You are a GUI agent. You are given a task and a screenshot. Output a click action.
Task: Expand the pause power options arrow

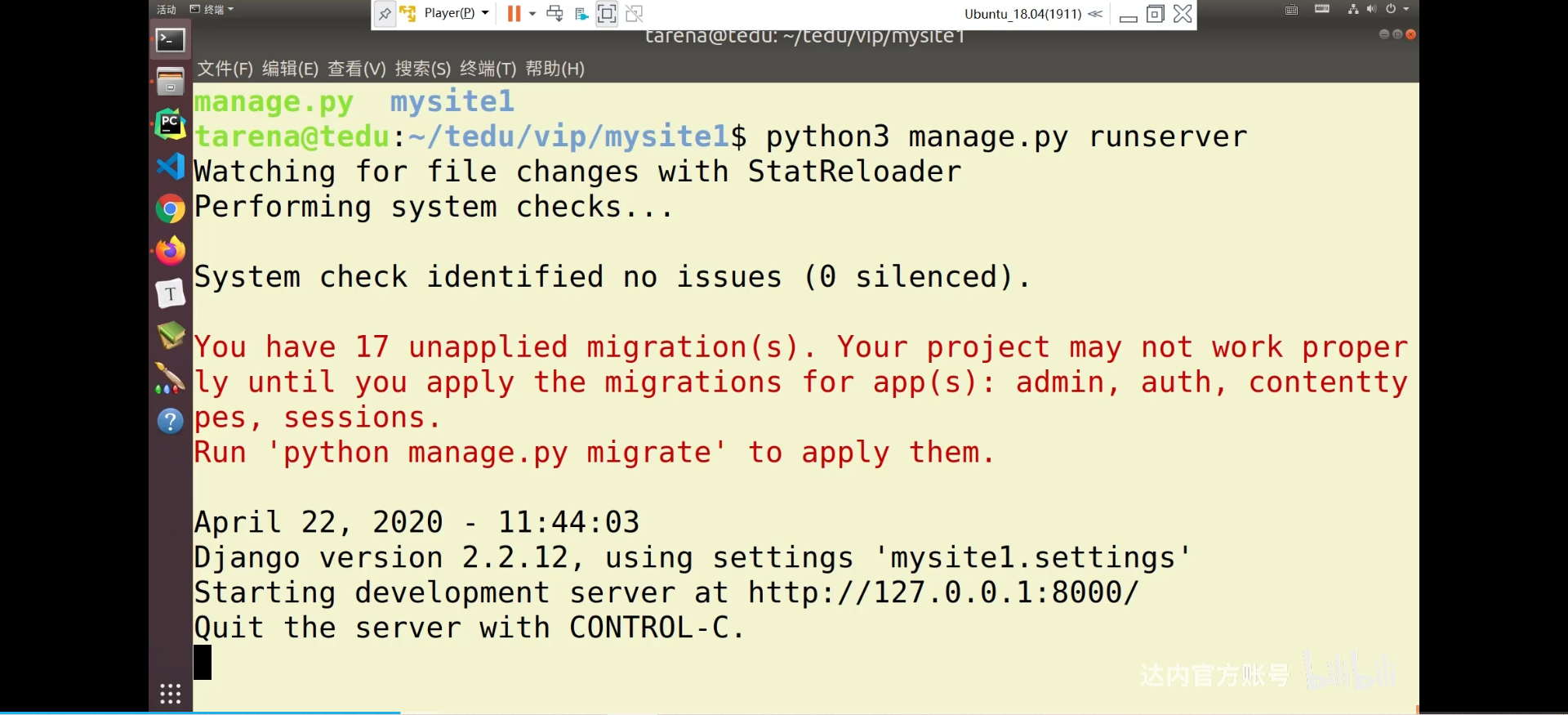coord(532,14)
